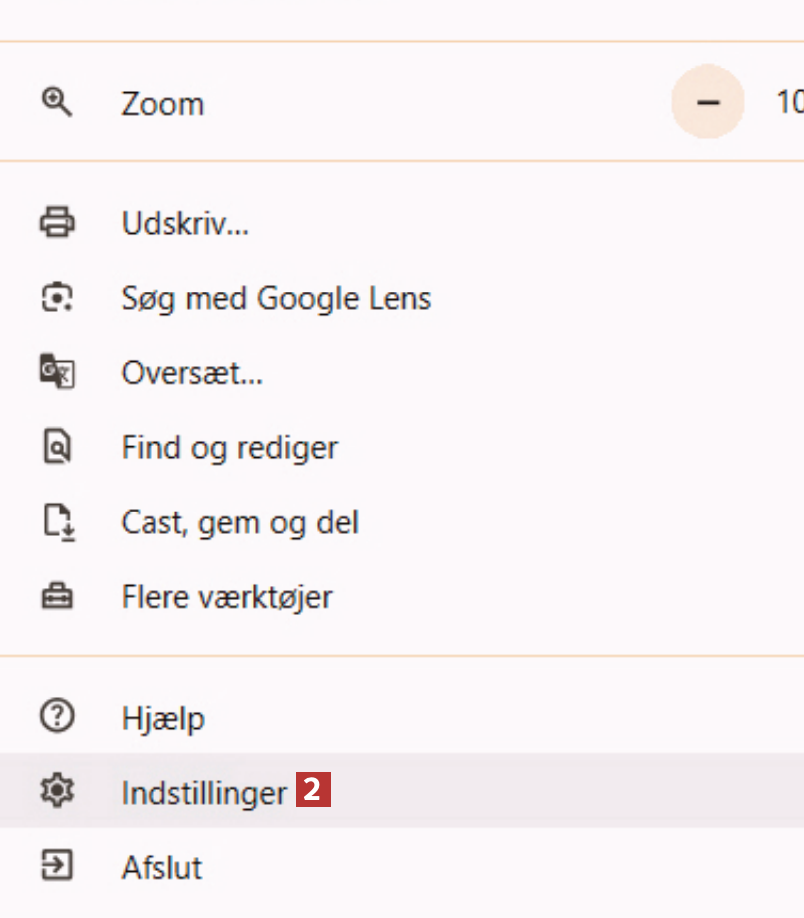This screenshot has width=804, height=918.
Task: Click the Cast, gem og del icon
Action: click(x=56, y=522)
